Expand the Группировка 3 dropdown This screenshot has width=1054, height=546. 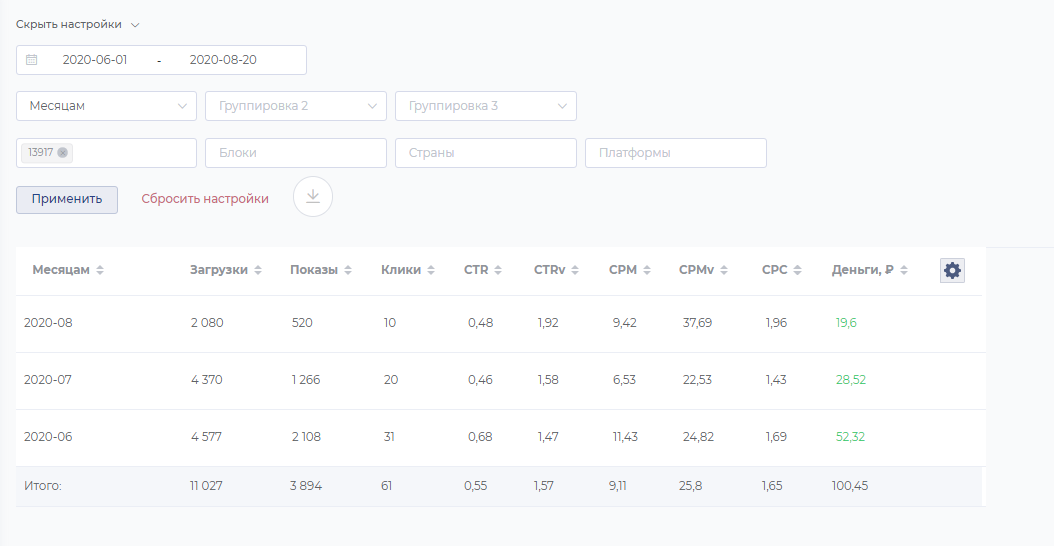click(x=486, y=106)
